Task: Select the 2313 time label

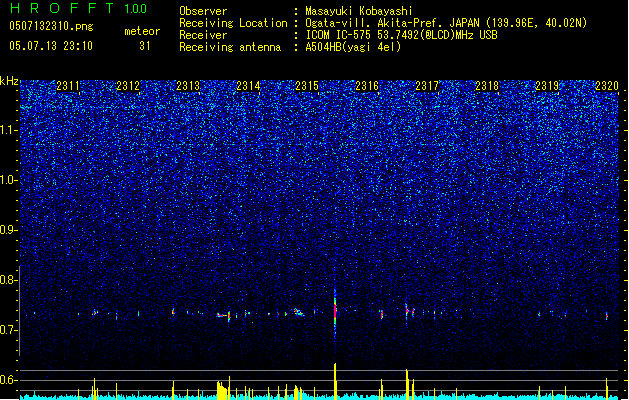Action: (x=188, y=86)
